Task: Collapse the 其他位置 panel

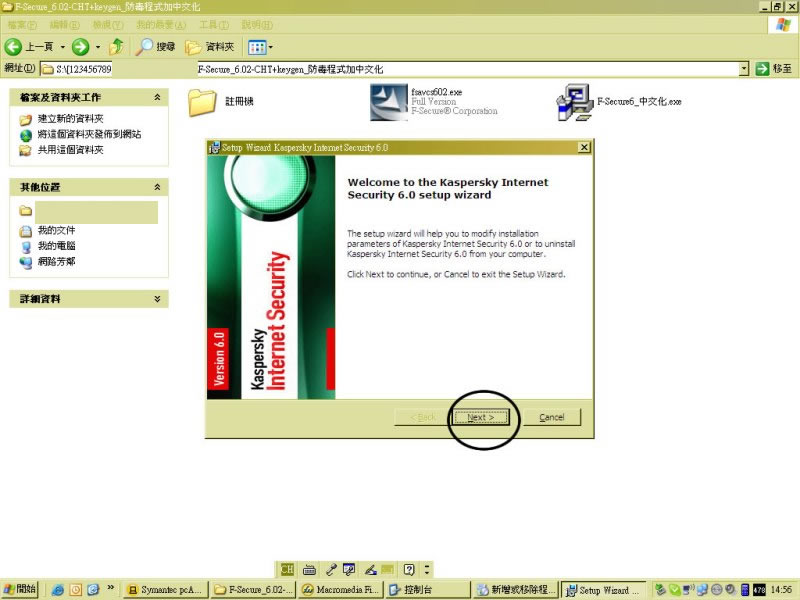Action: click(x=157, y=187)
